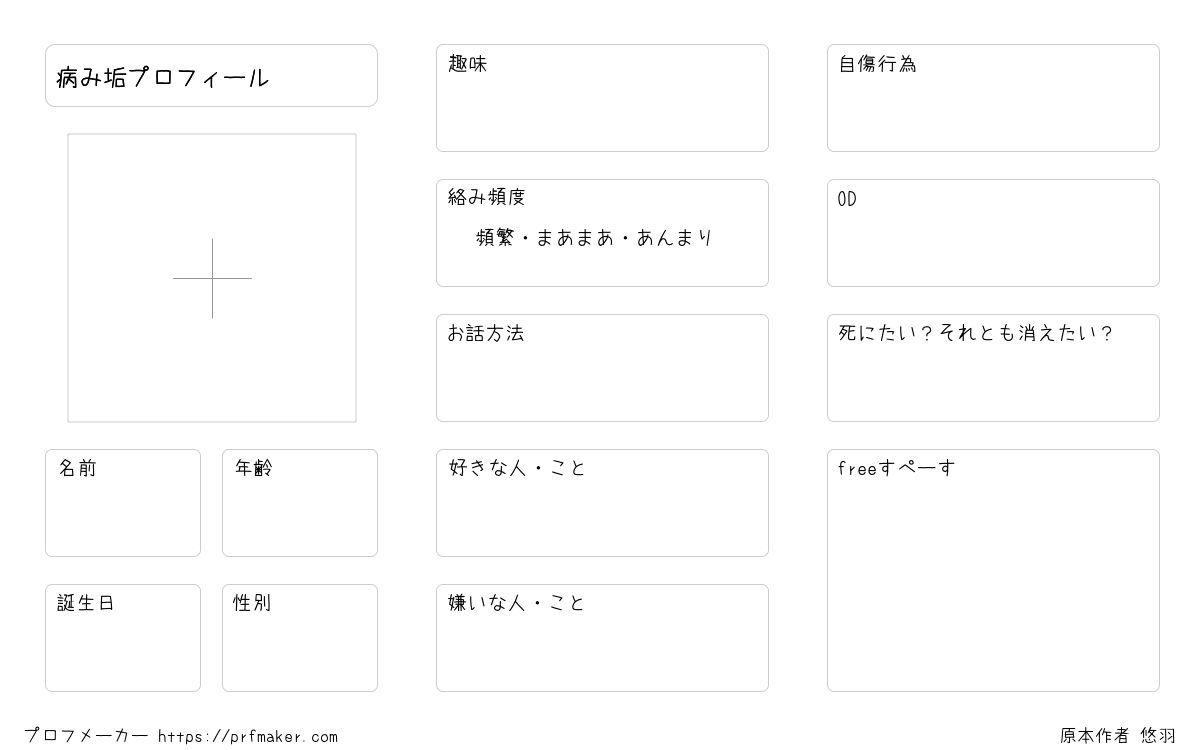Click the 好きな人・こと box
Screen dimensions: 1200x750
click(x=602, y=503)
